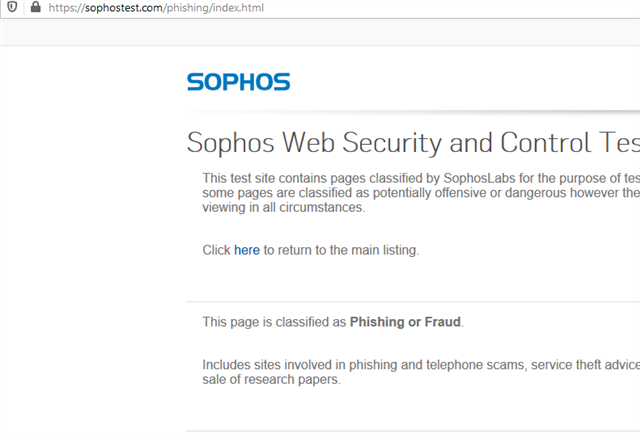Click the "to return to the main listing" text

click(x=341, y=250)
